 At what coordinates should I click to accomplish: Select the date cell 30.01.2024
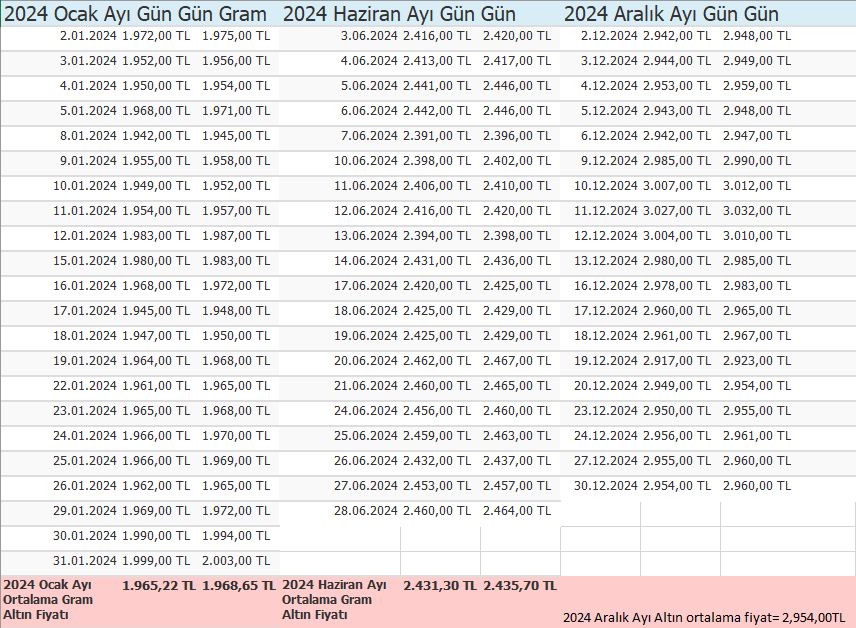[85, 536]
